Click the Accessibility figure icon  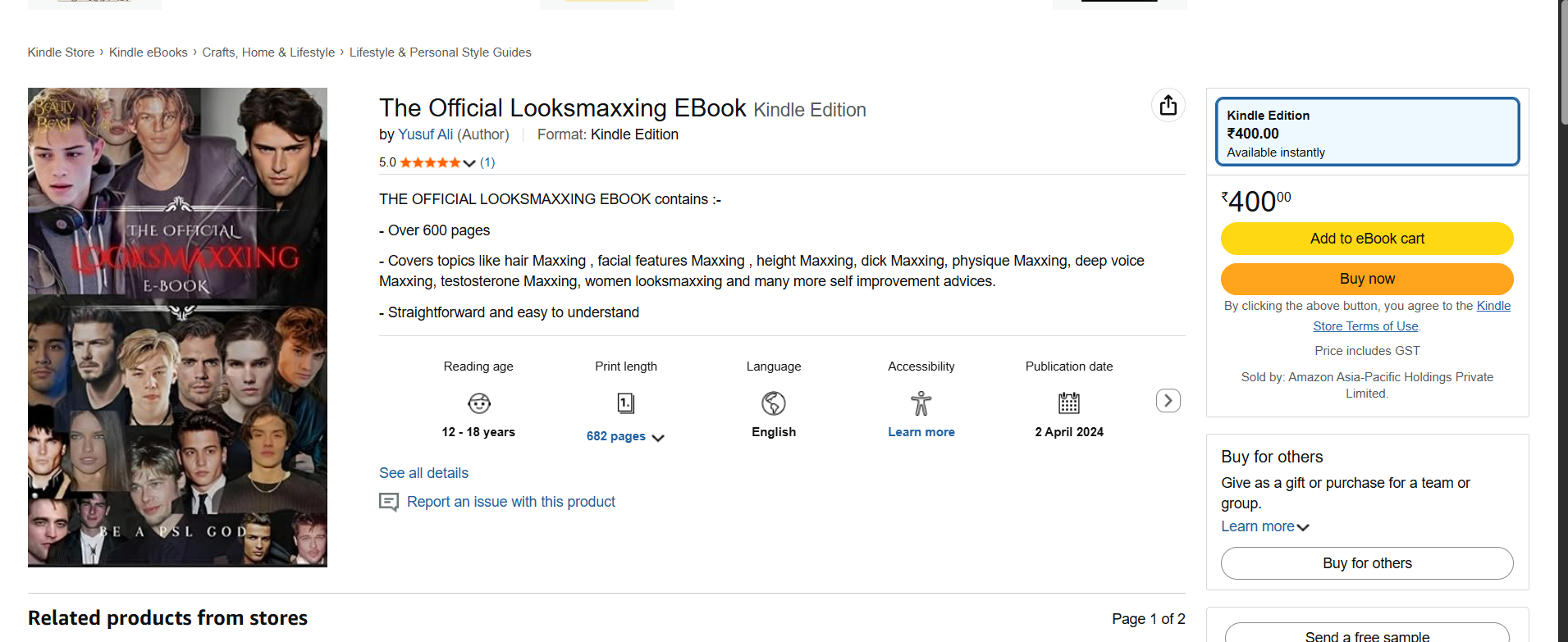click(921, 403)
